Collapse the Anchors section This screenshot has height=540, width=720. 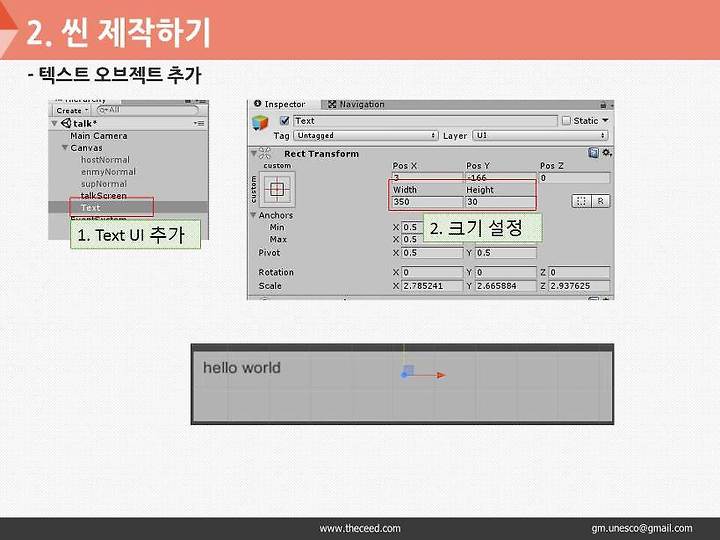click(253, 215)
